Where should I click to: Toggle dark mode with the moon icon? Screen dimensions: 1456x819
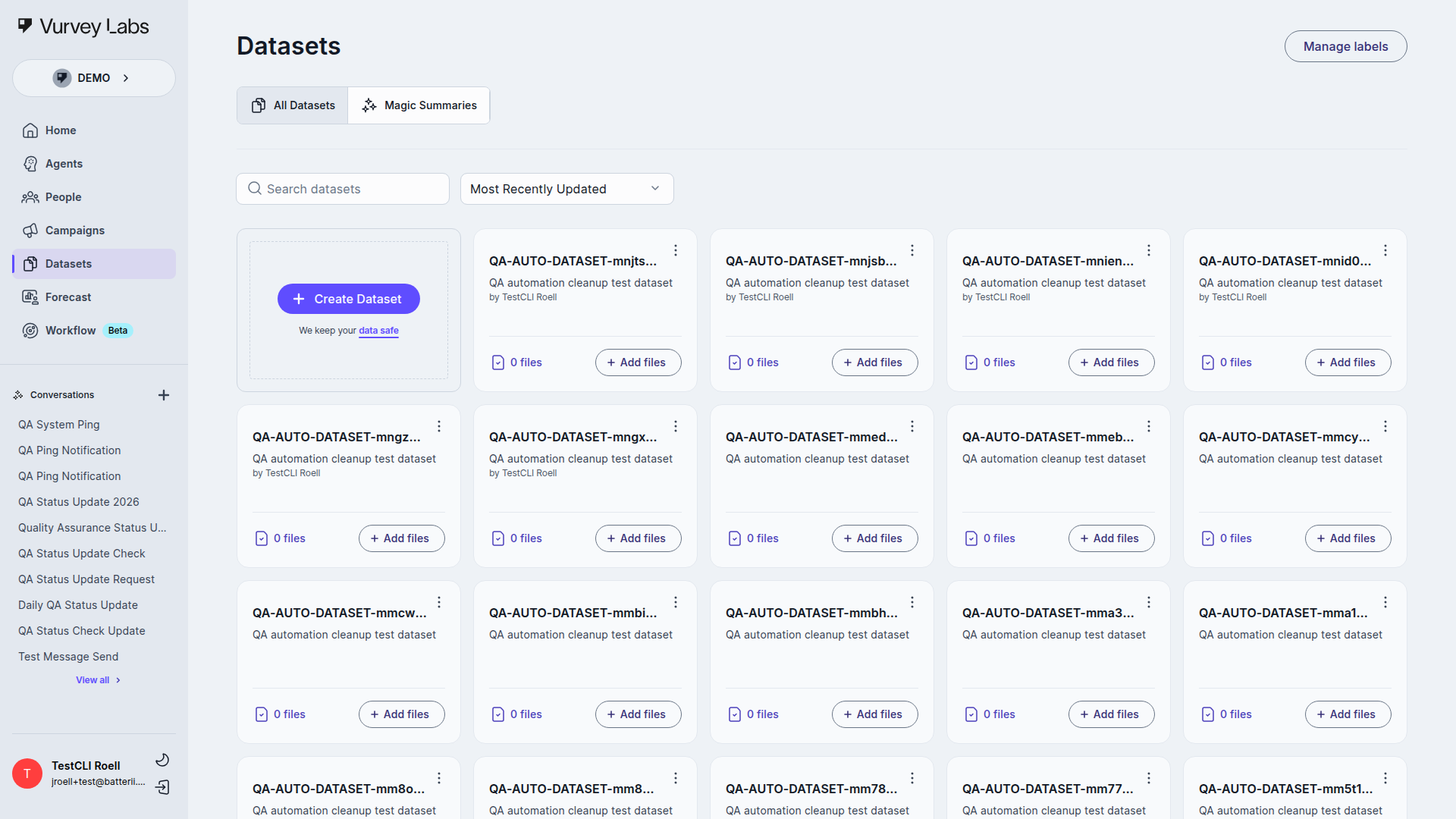tap(162, 759)
